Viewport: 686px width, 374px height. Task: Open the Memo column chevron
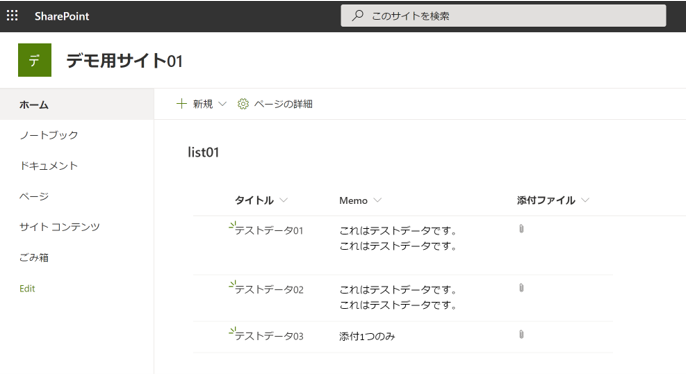pyautogui.click(x=378, y=200)
